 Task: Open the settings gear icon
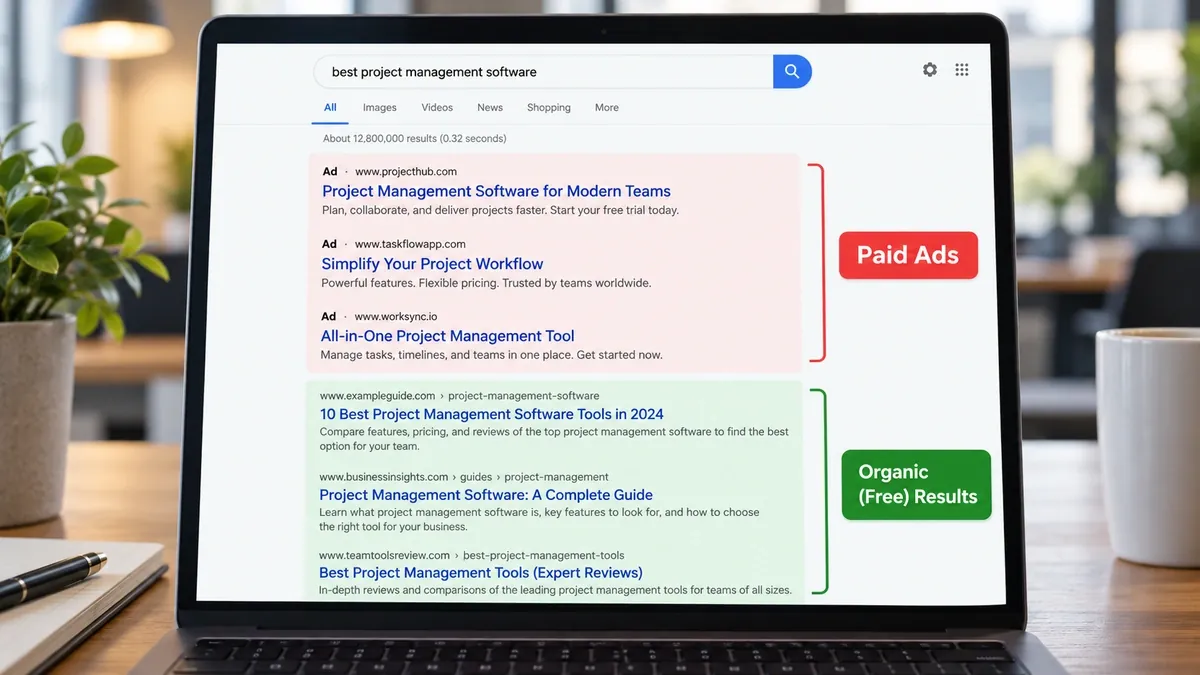(x=930, y=70)
